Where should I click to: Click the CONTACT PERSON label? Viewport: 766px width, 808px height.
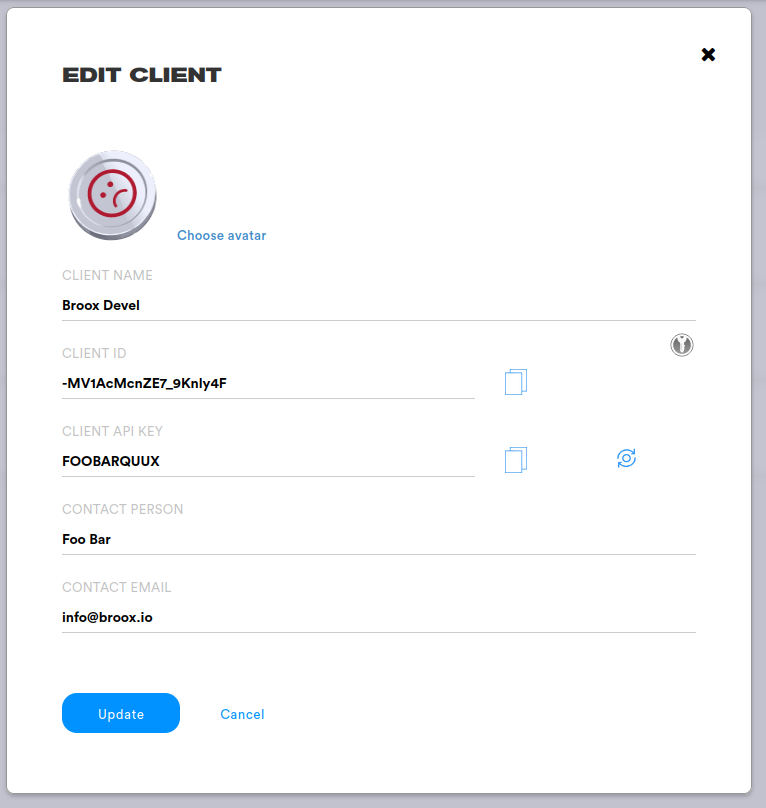(x=123, y=509)
